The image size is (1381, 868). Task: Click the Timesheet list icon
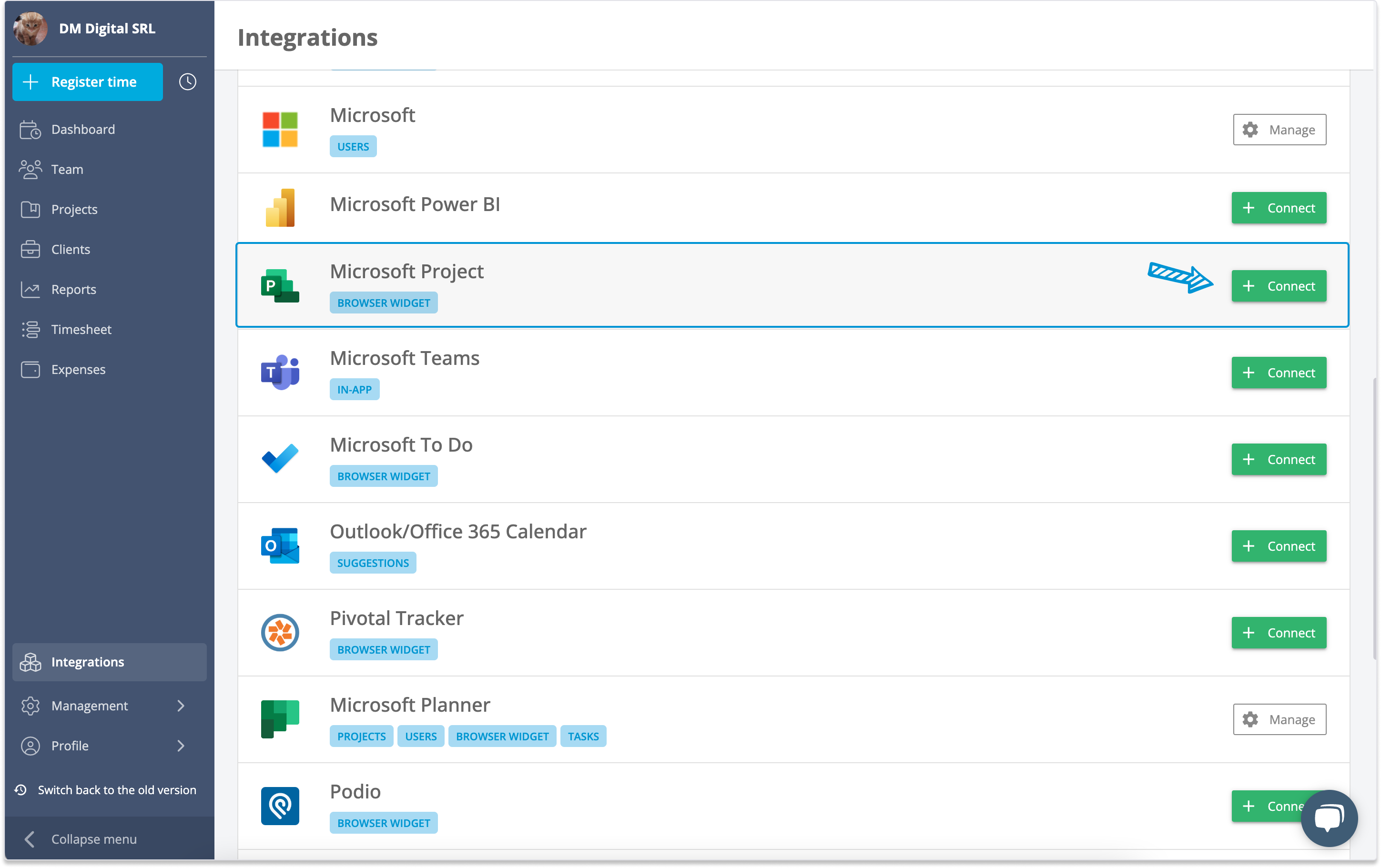coord(30,330)
